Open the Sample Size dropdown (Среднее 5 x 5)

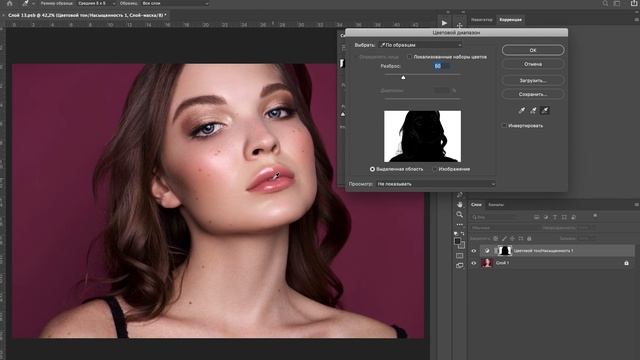(x=96, y=3)
